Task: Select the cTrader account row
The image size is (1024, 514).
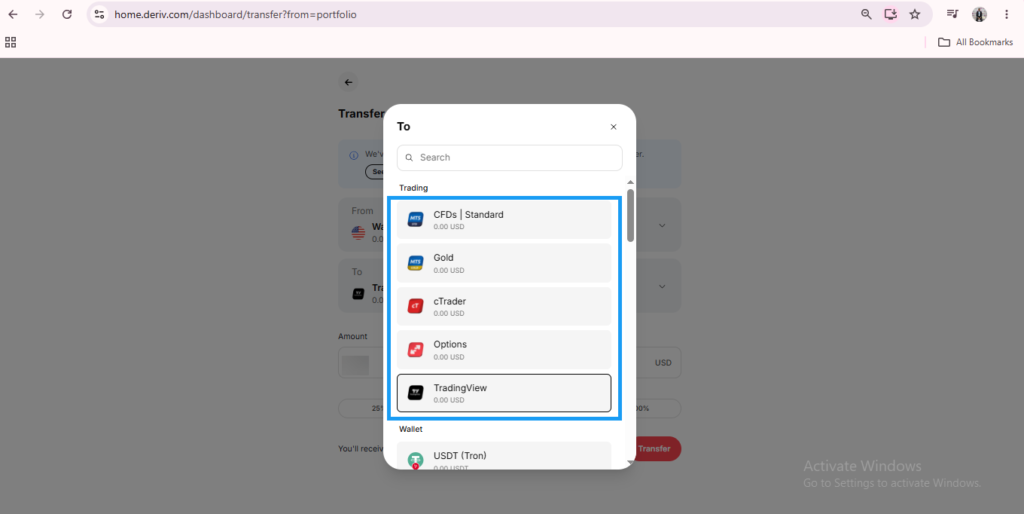Action: tap(504, 307)
